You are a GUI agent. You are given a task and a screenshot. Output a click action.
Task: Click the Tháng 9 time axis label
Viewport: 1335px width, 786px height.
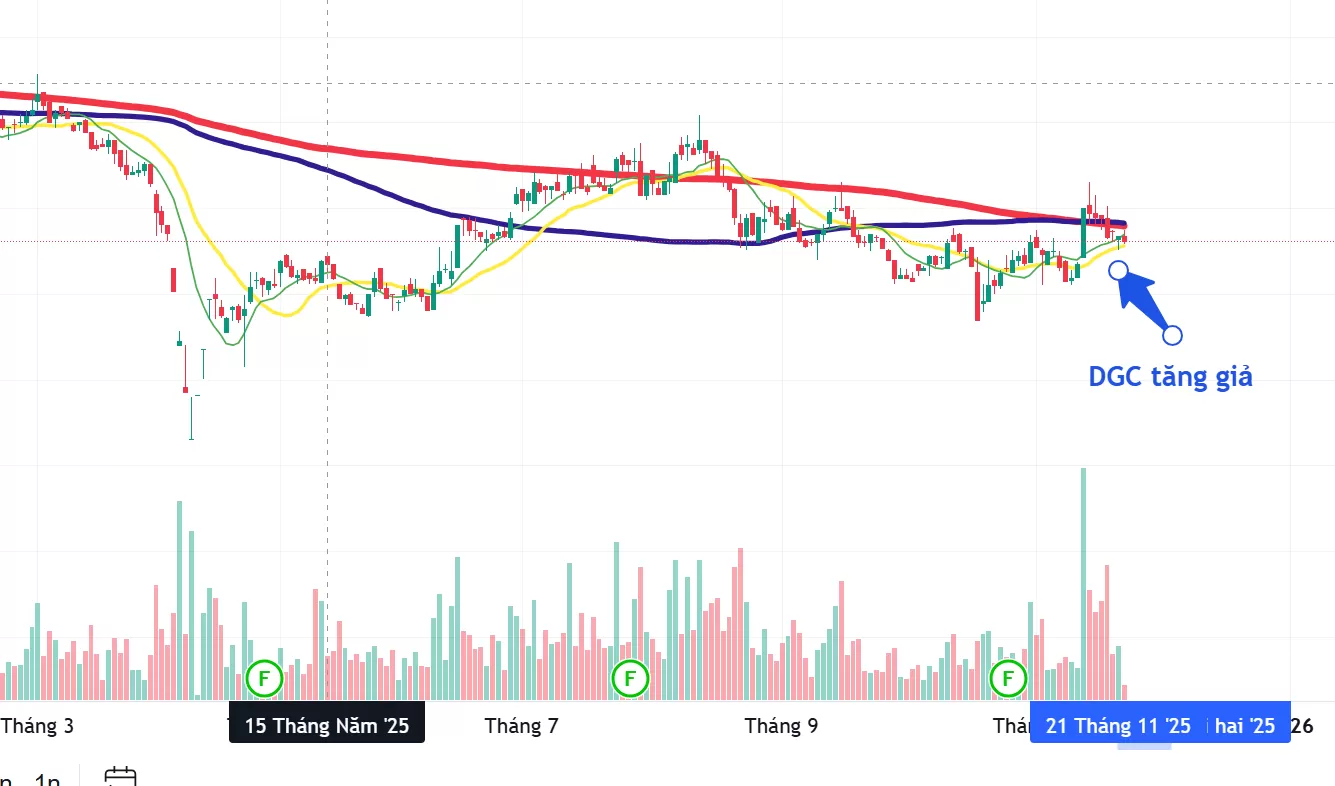point(781,725)
